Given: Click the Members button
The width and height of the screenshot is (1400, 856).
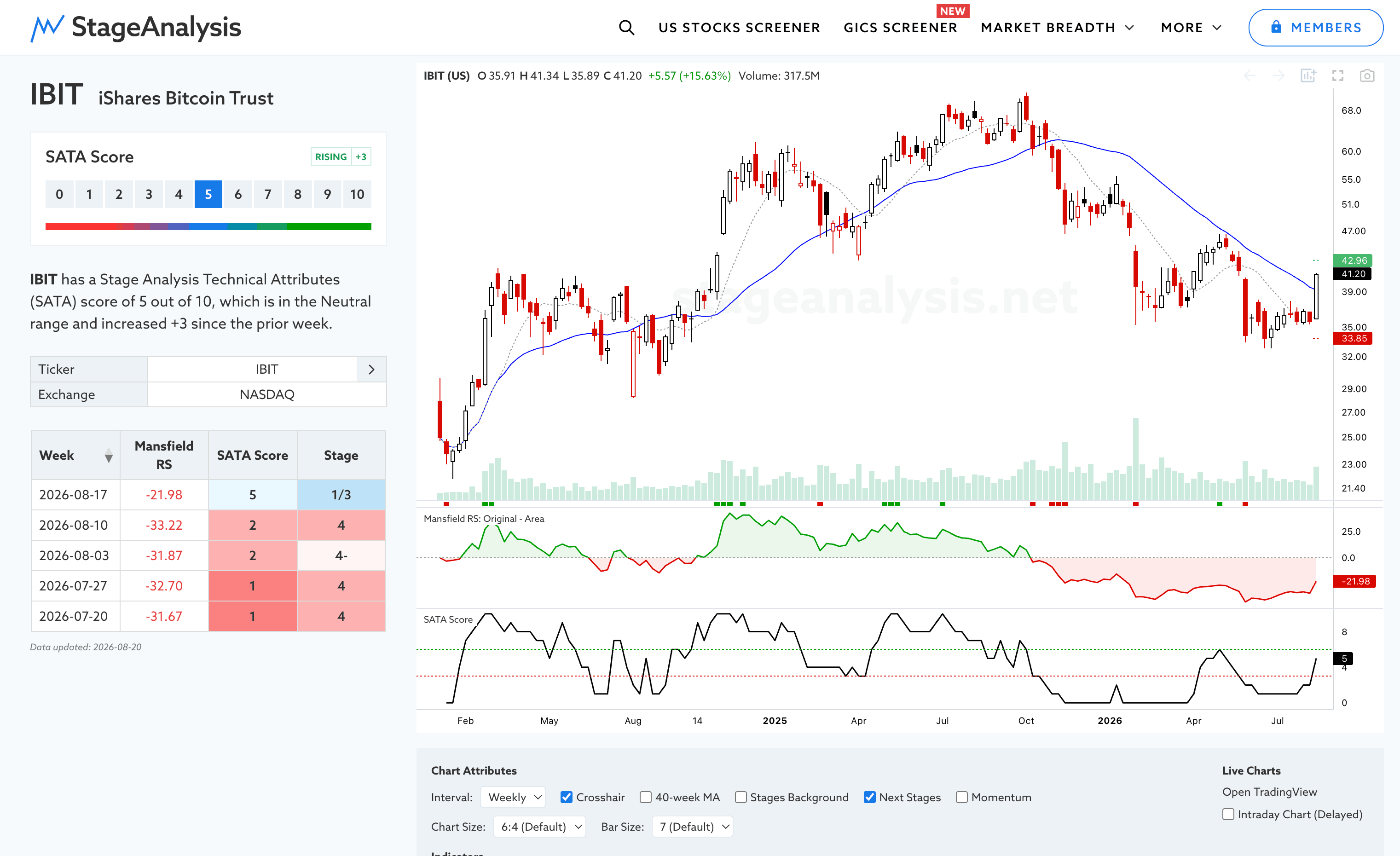Looking at the screenshot, I should click(x=1315, y=27).
